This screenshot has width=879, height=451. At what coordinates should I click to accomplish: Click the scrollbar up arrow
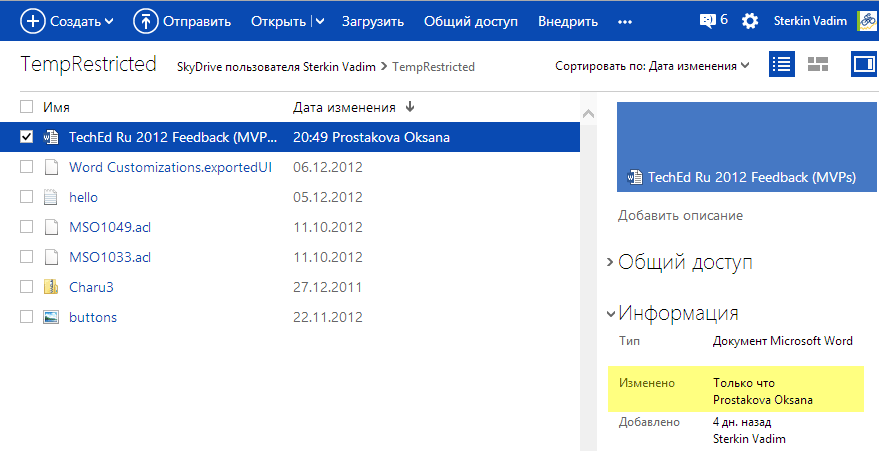point(588,114)
